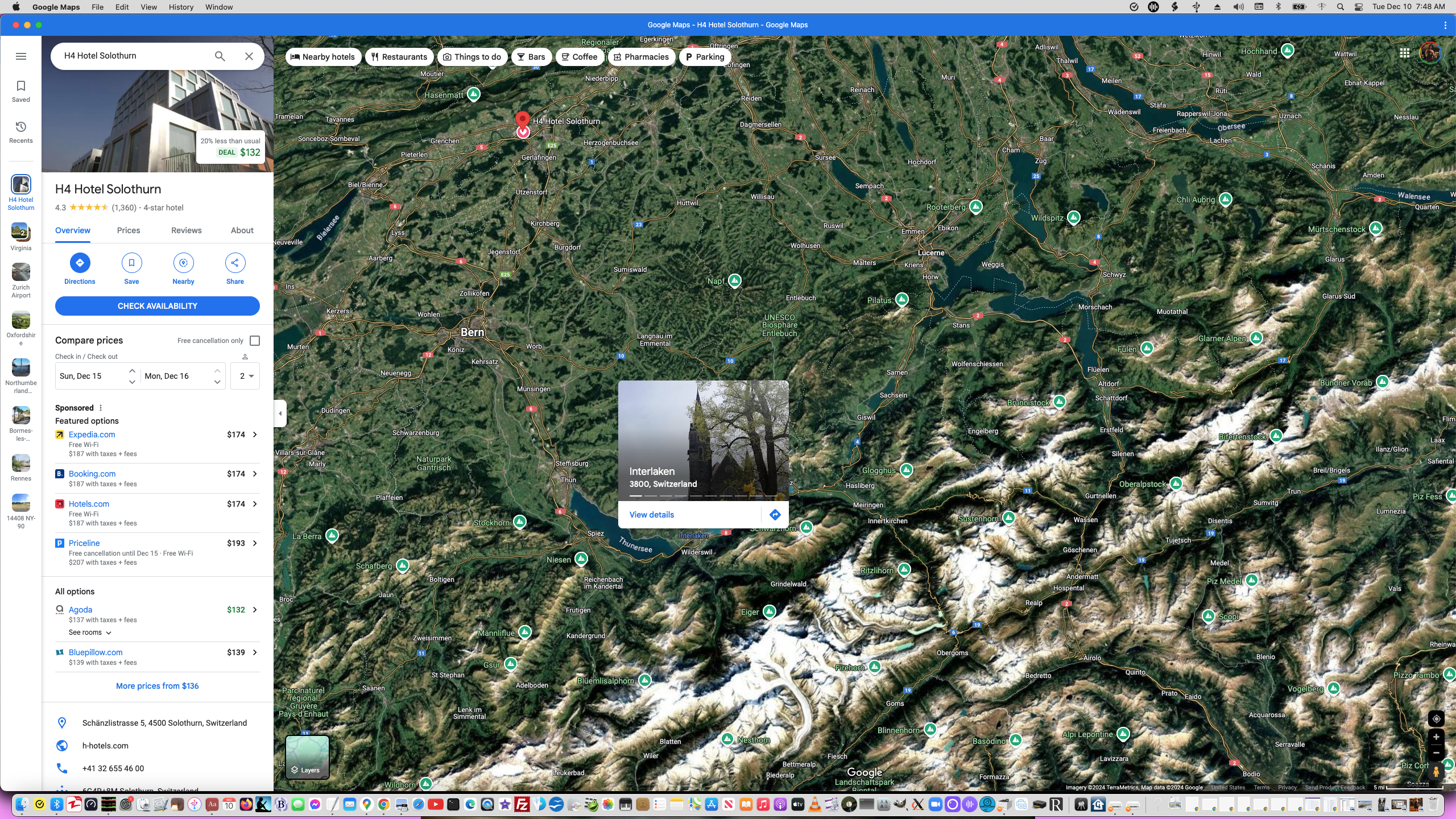Click the Check Availability button
The image size is (1456, 819).
click(x=158, y=305)
